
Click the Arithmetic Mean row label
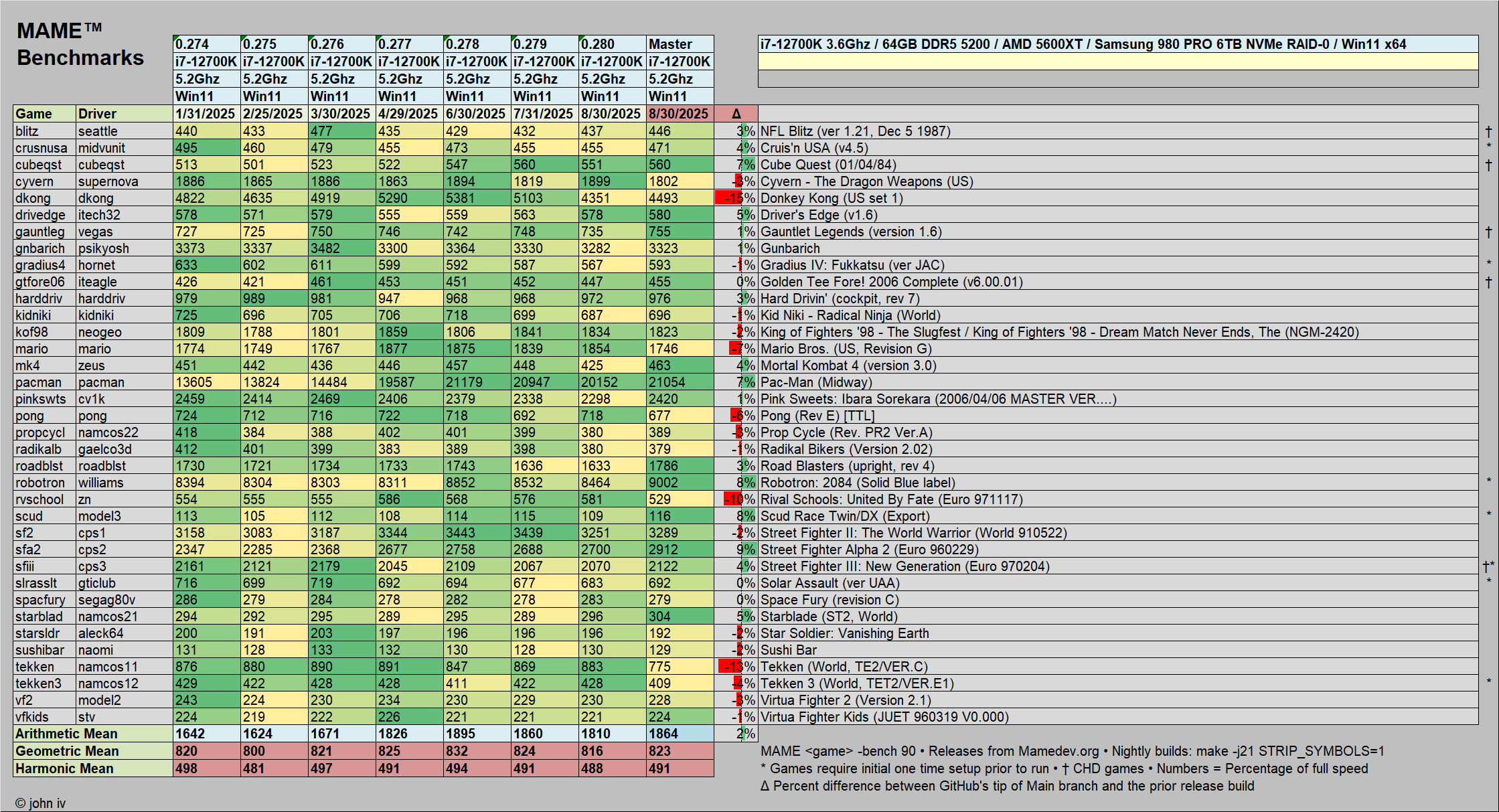[x=67, y=734]
